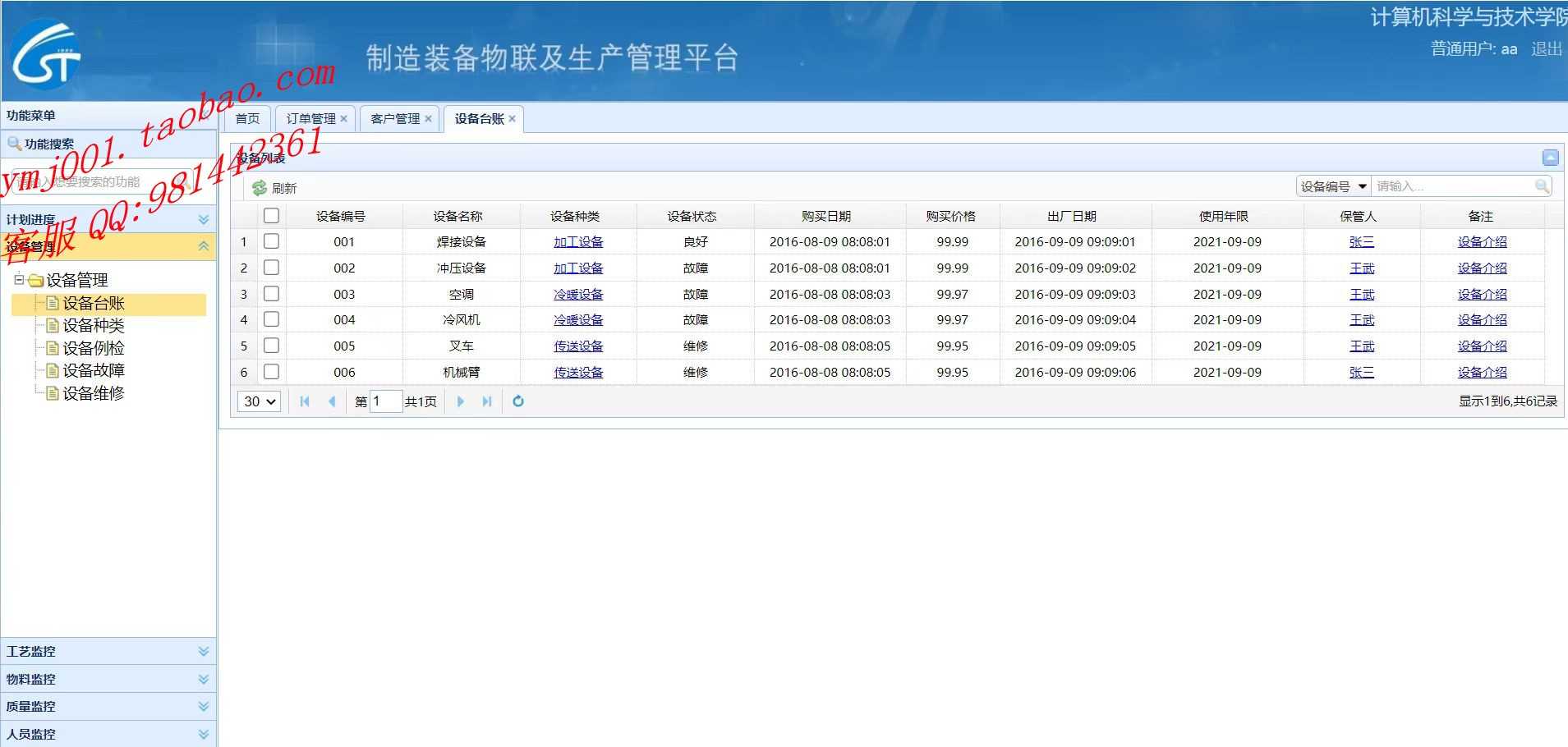Toggle the select-all checkbox in the header

point(271,216)
